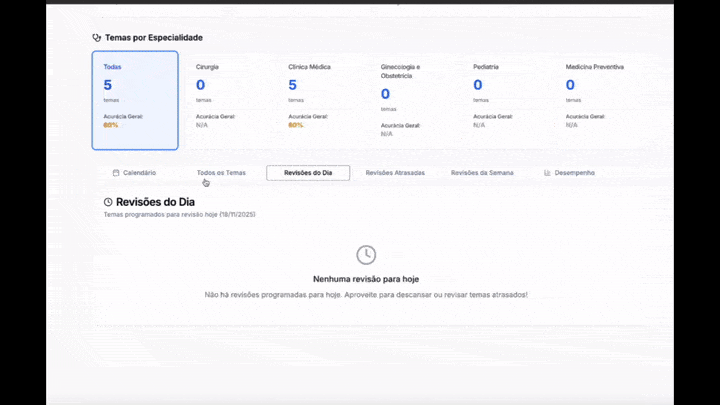
Task: Select the Cirurgia specialty card
Action: coord(227,100)
